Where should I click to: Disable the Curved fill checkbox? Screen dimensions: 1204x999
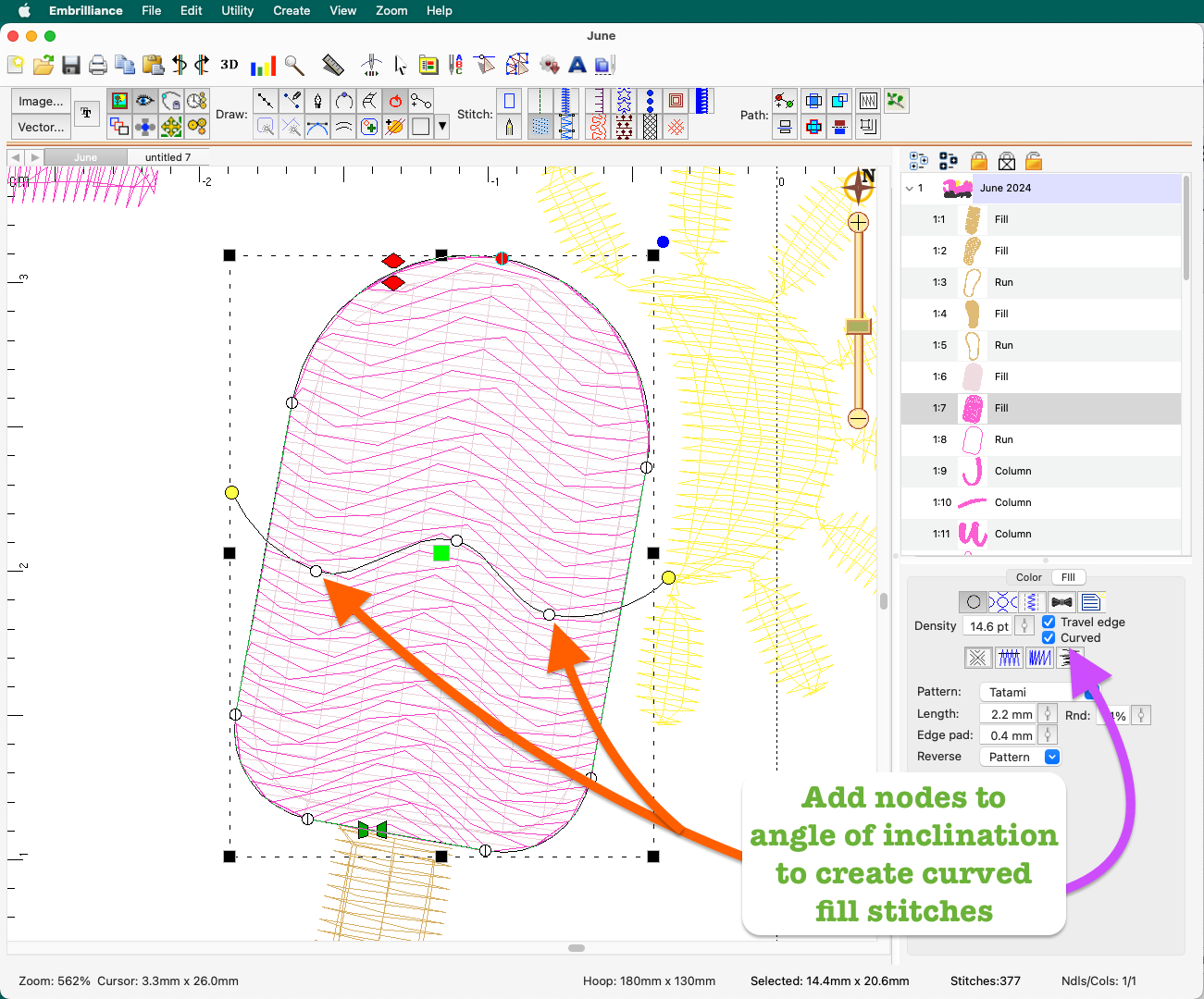[1049, 637]
